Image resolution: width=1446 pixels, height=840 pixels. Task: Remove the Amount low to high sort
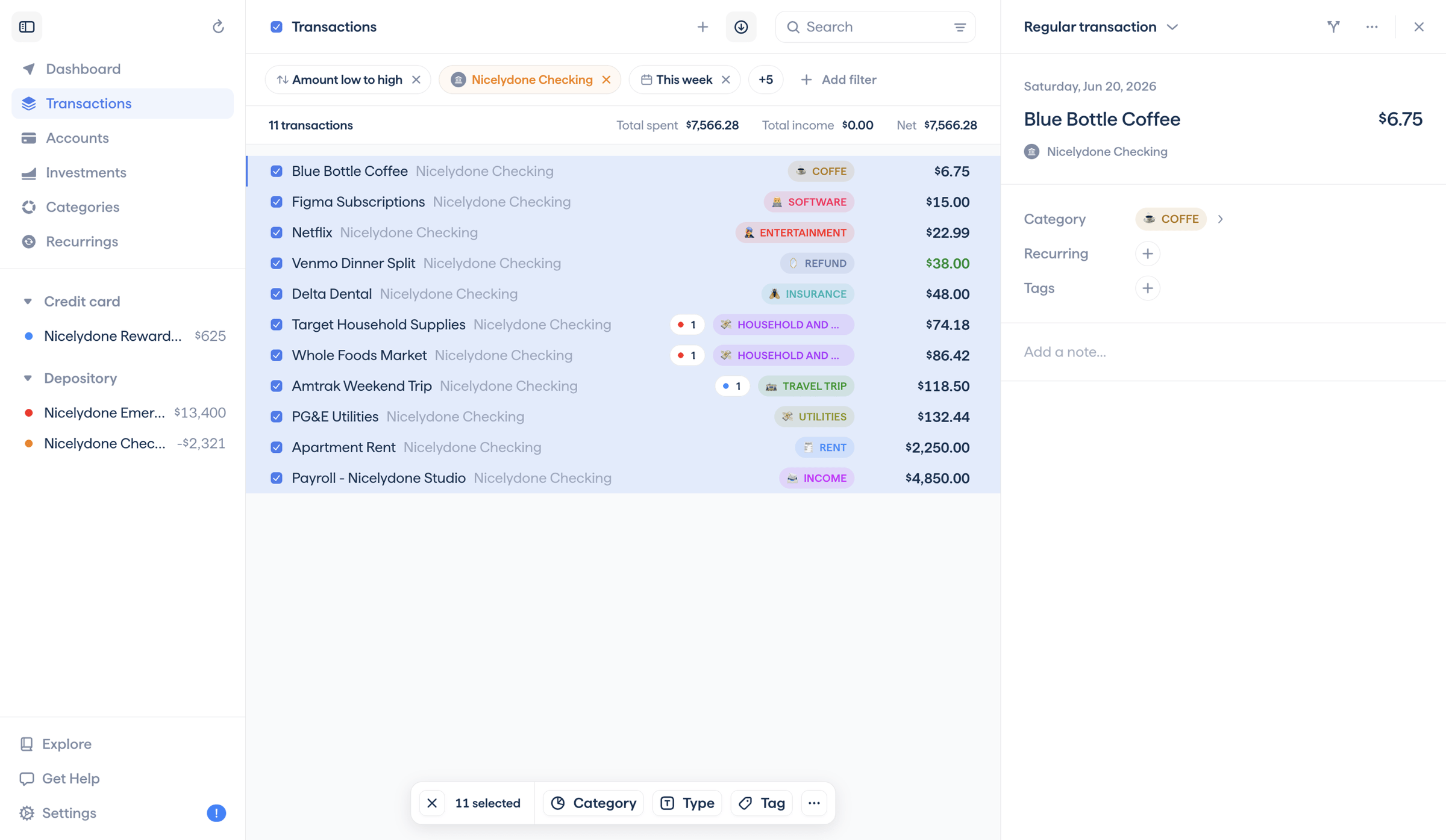tap(416, 79)
